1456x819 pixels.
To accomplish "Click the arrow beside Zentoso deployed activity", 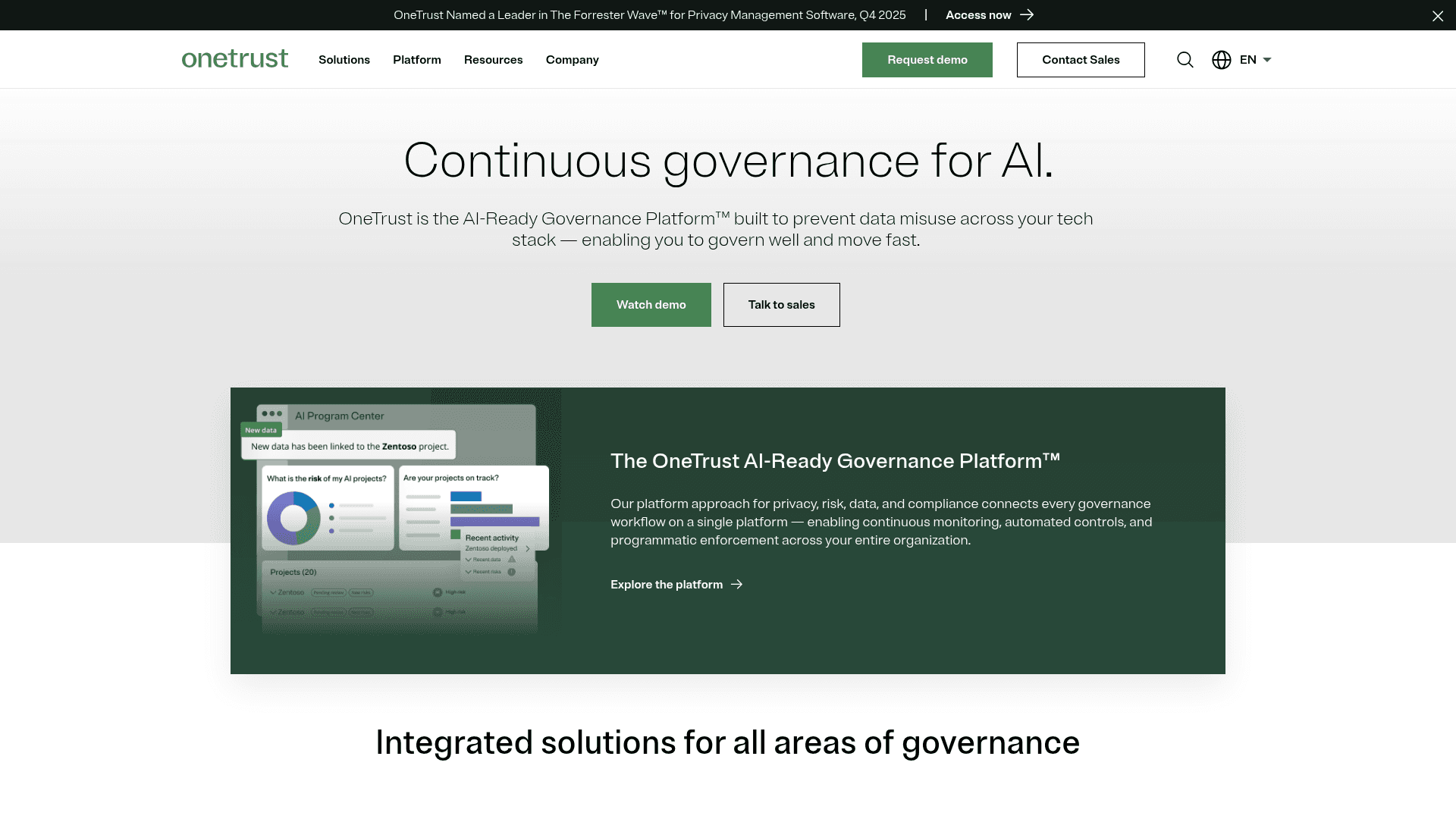I will [x=528, y=548].
